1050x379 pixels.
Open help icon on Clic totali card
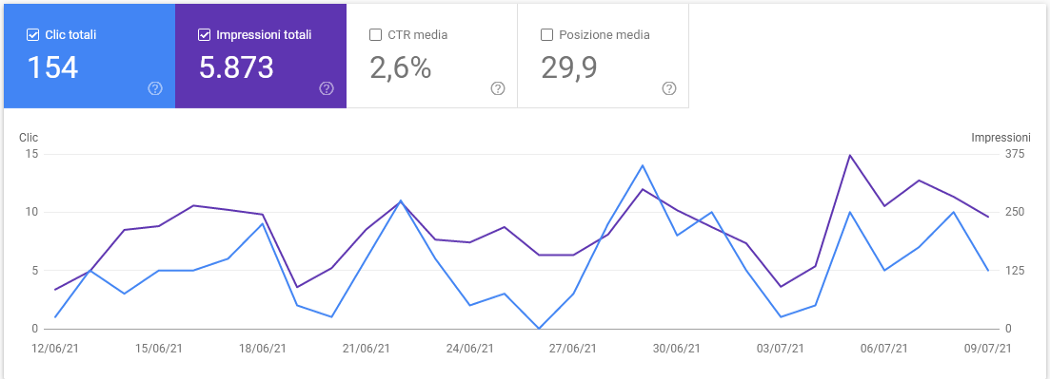[155, 88]
